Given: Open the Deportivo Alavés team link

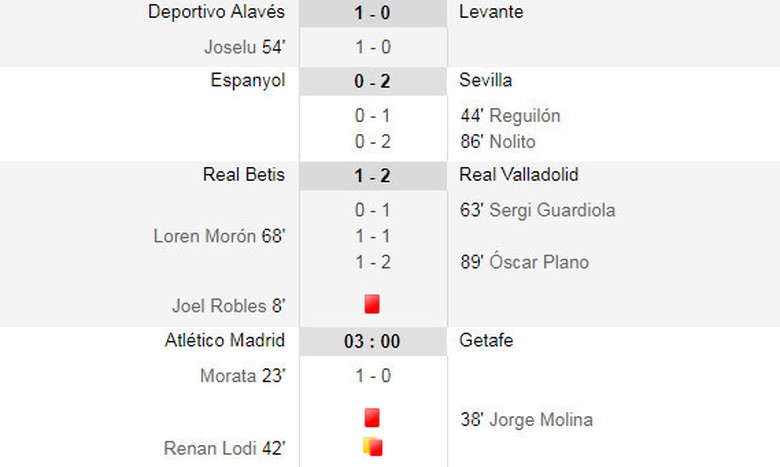Looking at the screenshot, I should click(x=216, y=12).
